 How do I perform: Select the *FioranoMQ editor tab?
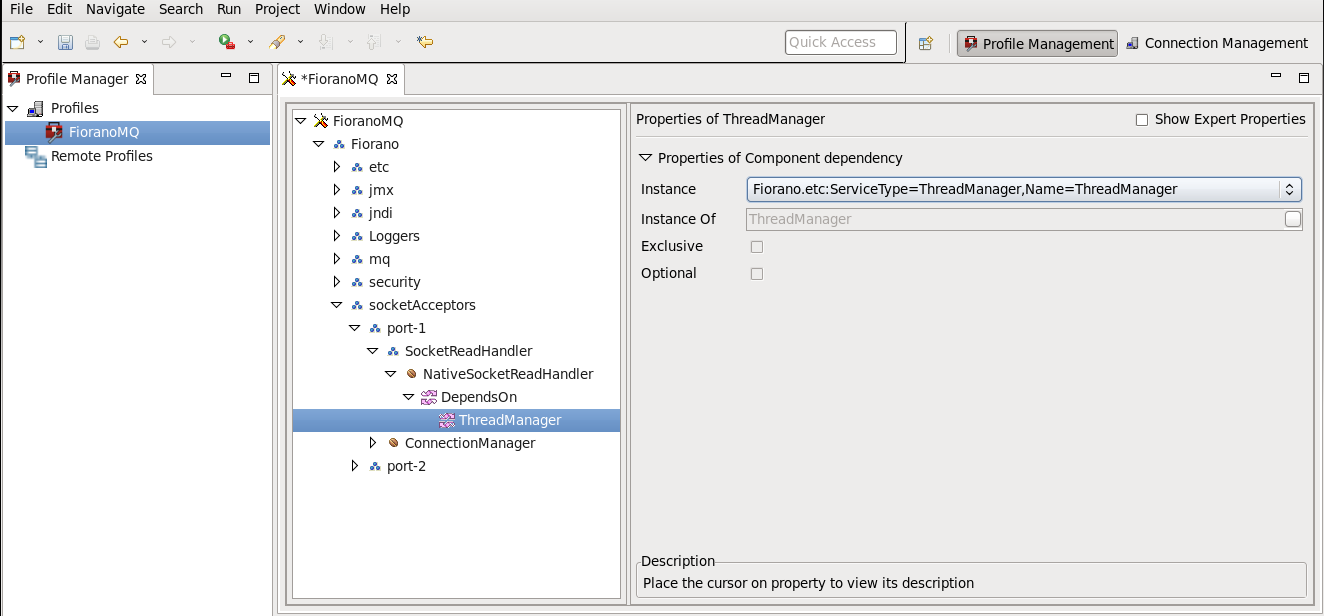click(x=340, y=79)
